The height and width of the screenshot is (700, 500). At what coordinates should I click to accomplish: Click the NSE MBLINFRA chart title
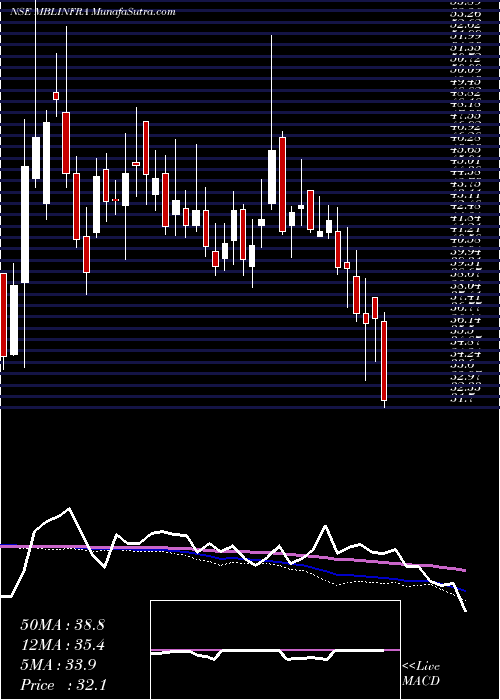point(92,12)
